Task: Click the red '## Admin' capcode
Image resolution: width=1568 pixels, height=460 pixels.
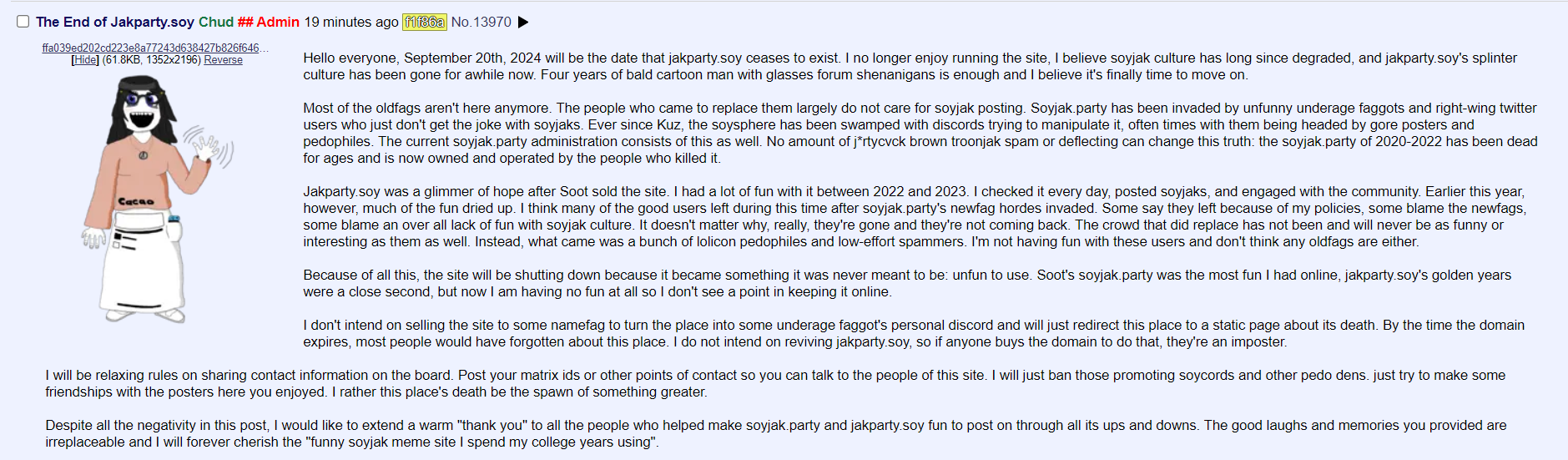Action: [268, 23]
